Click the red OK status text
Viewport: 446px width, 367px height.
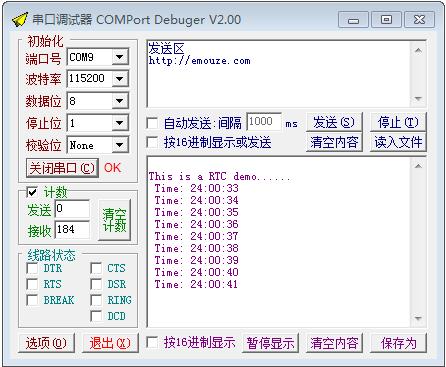[112, 168]
